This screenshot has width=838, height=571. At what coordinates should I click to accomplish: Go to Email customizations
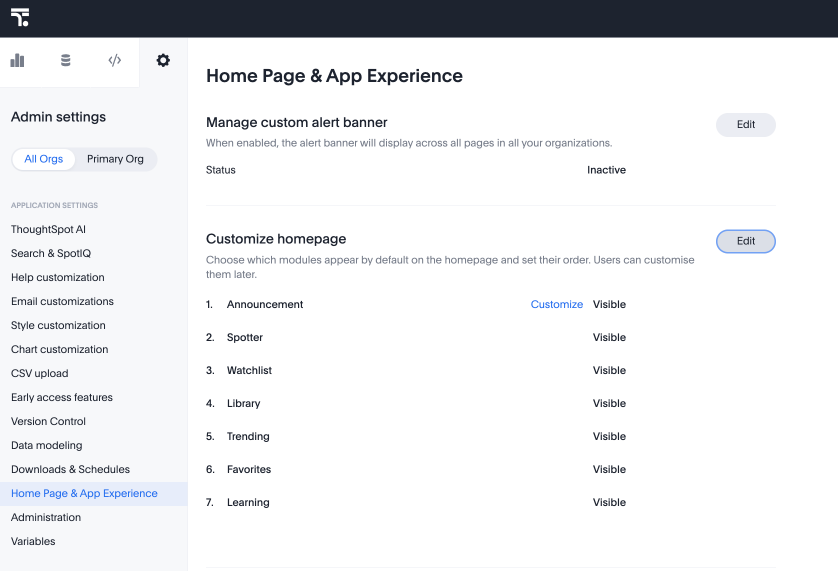click(x=63, y=302)
